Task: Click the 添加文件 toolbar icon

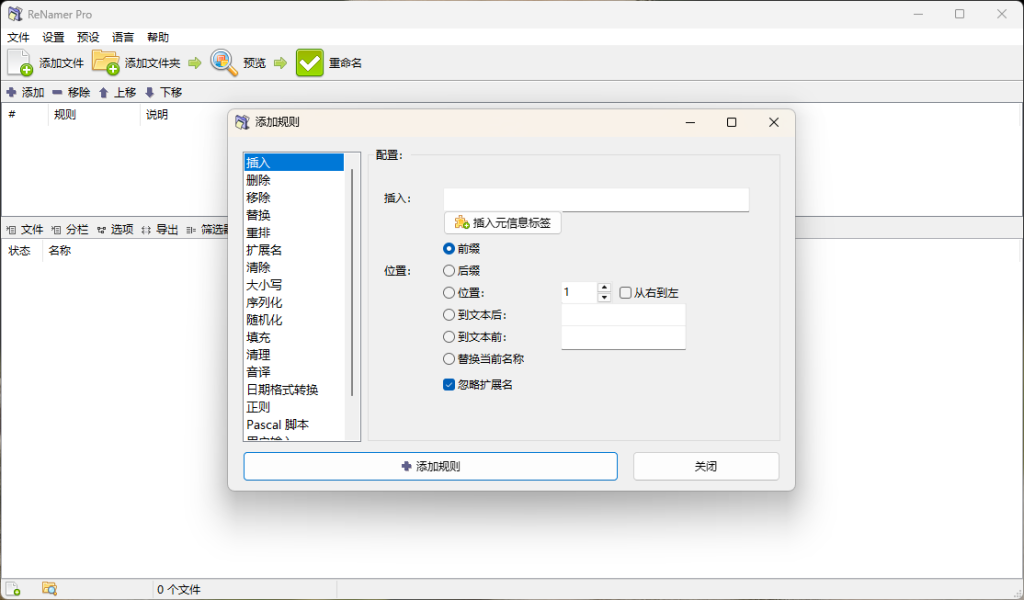Action: (x=18, y=62)
